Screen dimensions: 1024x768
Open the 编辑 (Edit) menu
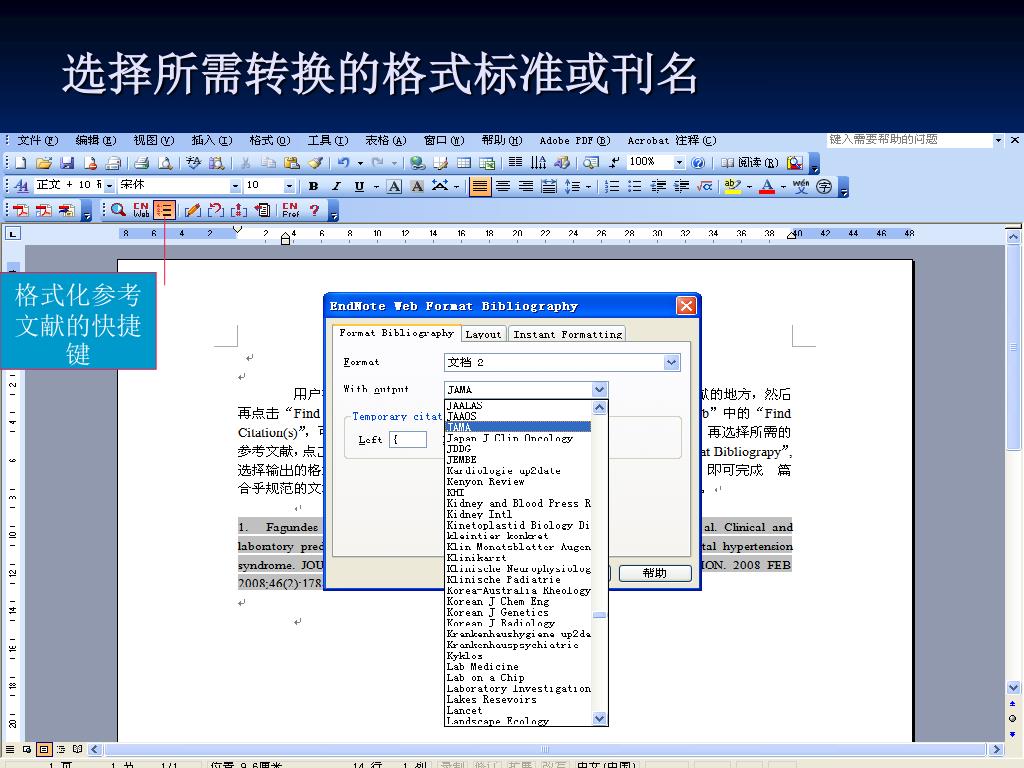(x=95, y=140)
